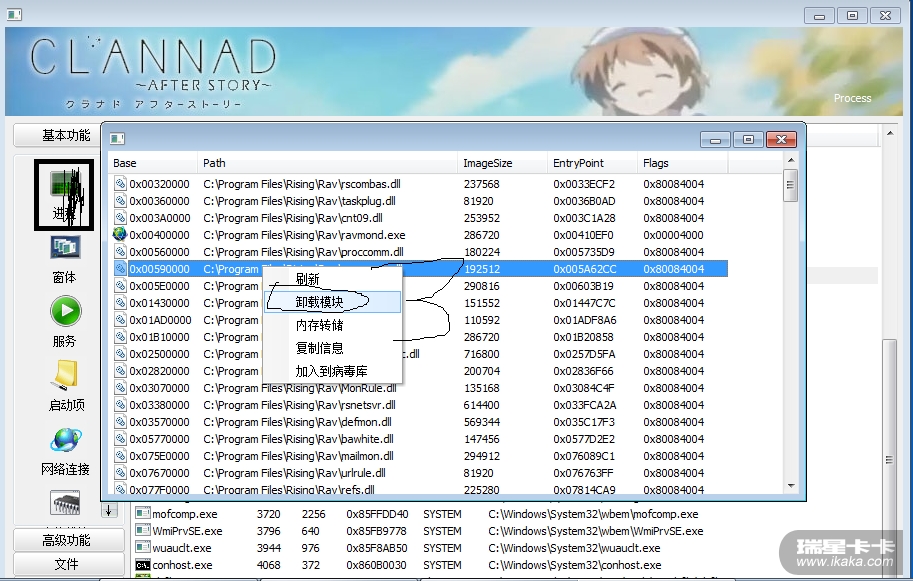
Task: Click Flags value 0x00004000
Action: pyautogui.click(x=674, y=235)
